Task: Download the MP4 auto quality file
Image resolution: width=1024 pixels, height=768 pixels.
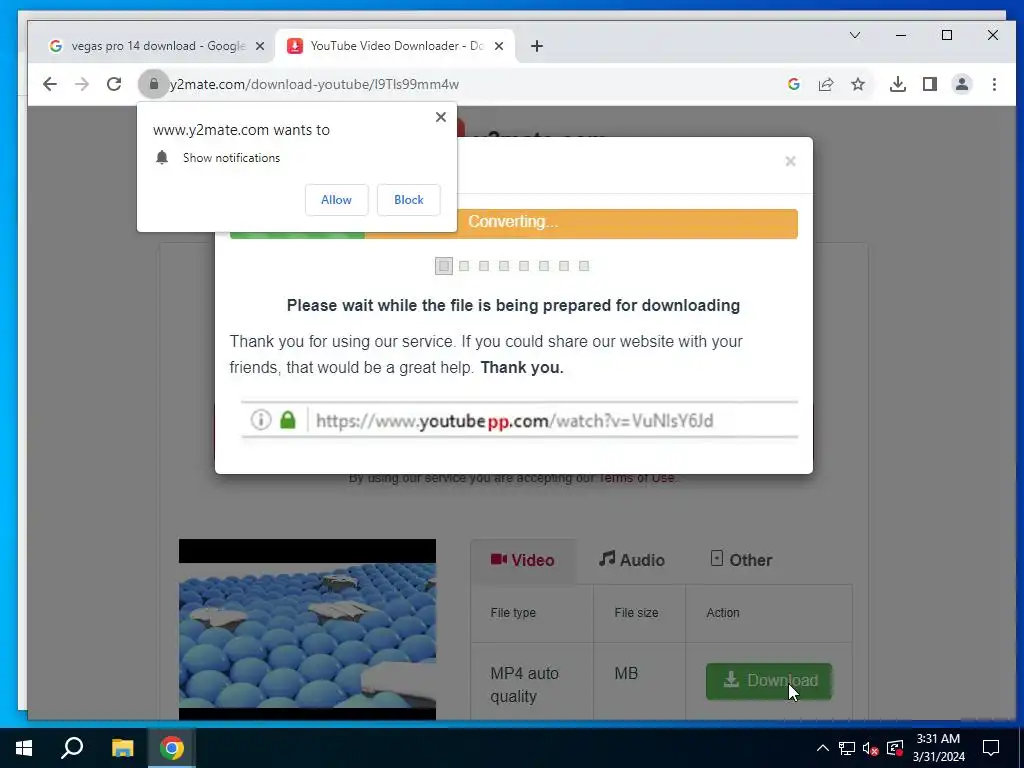Action: click(x=769, y=681)
